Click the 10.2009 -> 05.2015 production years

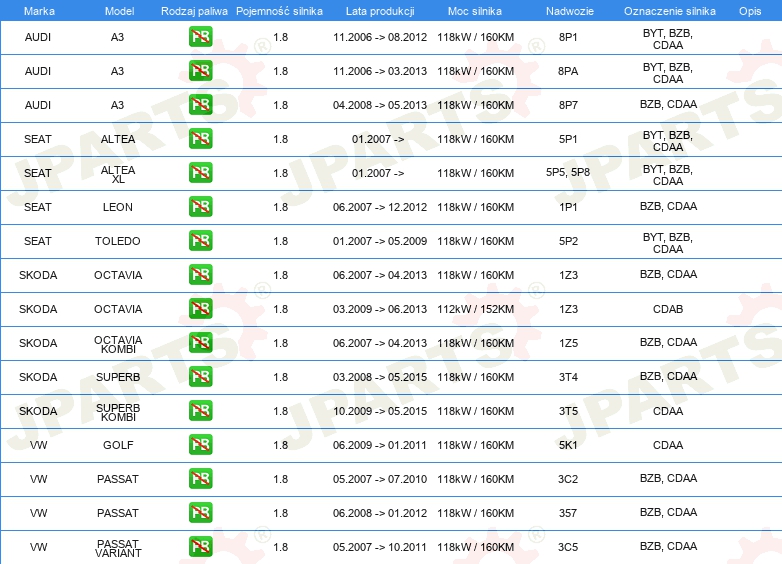pos(380,411)
